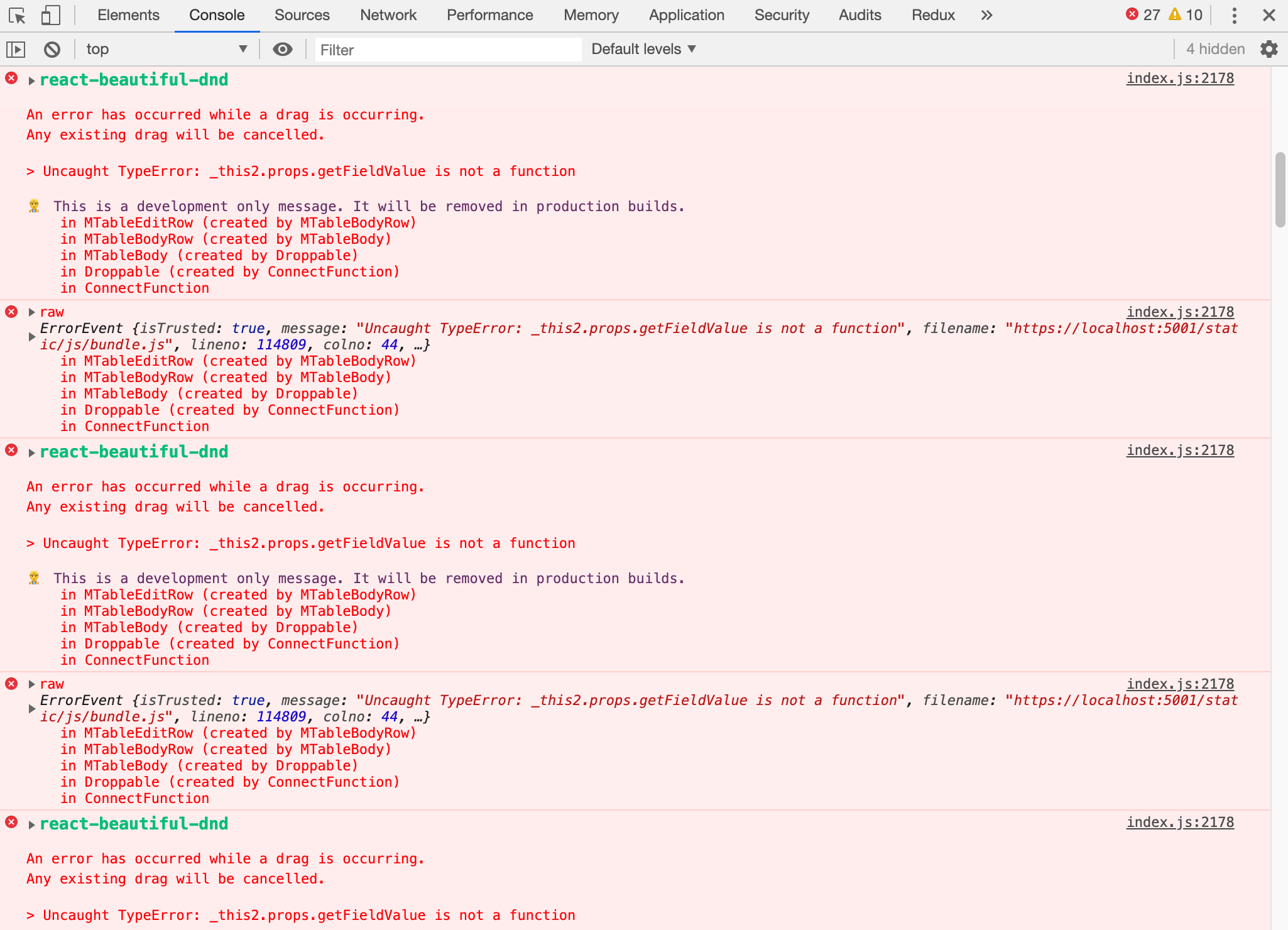The width and height of the screenshot is (1288, 930).
Task: Open the console sidebar panel icon
Action: click(x=16, y=49)
